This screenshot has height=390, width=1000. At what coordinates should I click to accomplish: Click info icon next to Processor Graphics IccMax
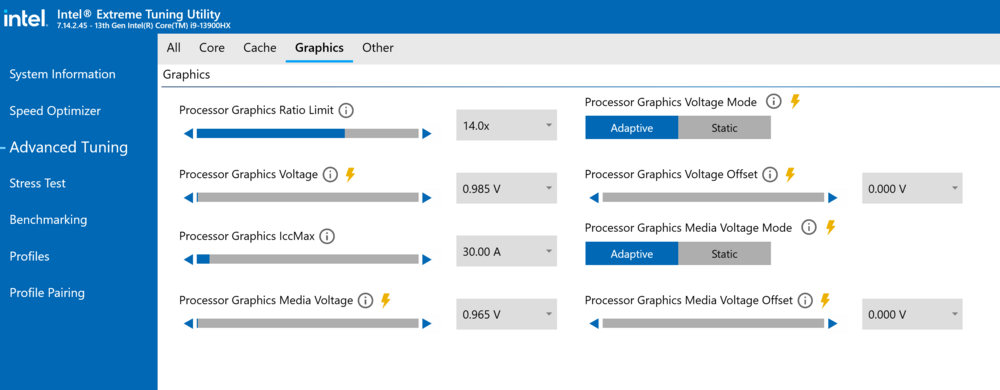[x=327, y=236]
